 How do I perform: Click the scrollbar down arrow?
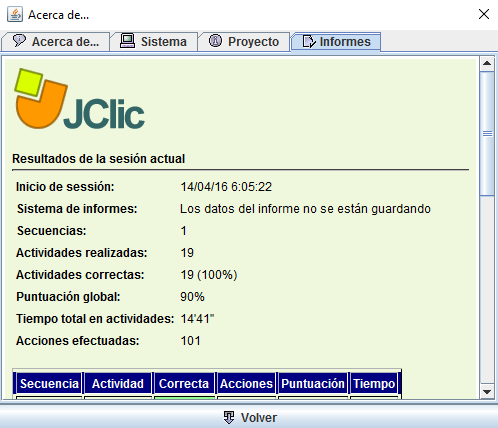[487, 392]
